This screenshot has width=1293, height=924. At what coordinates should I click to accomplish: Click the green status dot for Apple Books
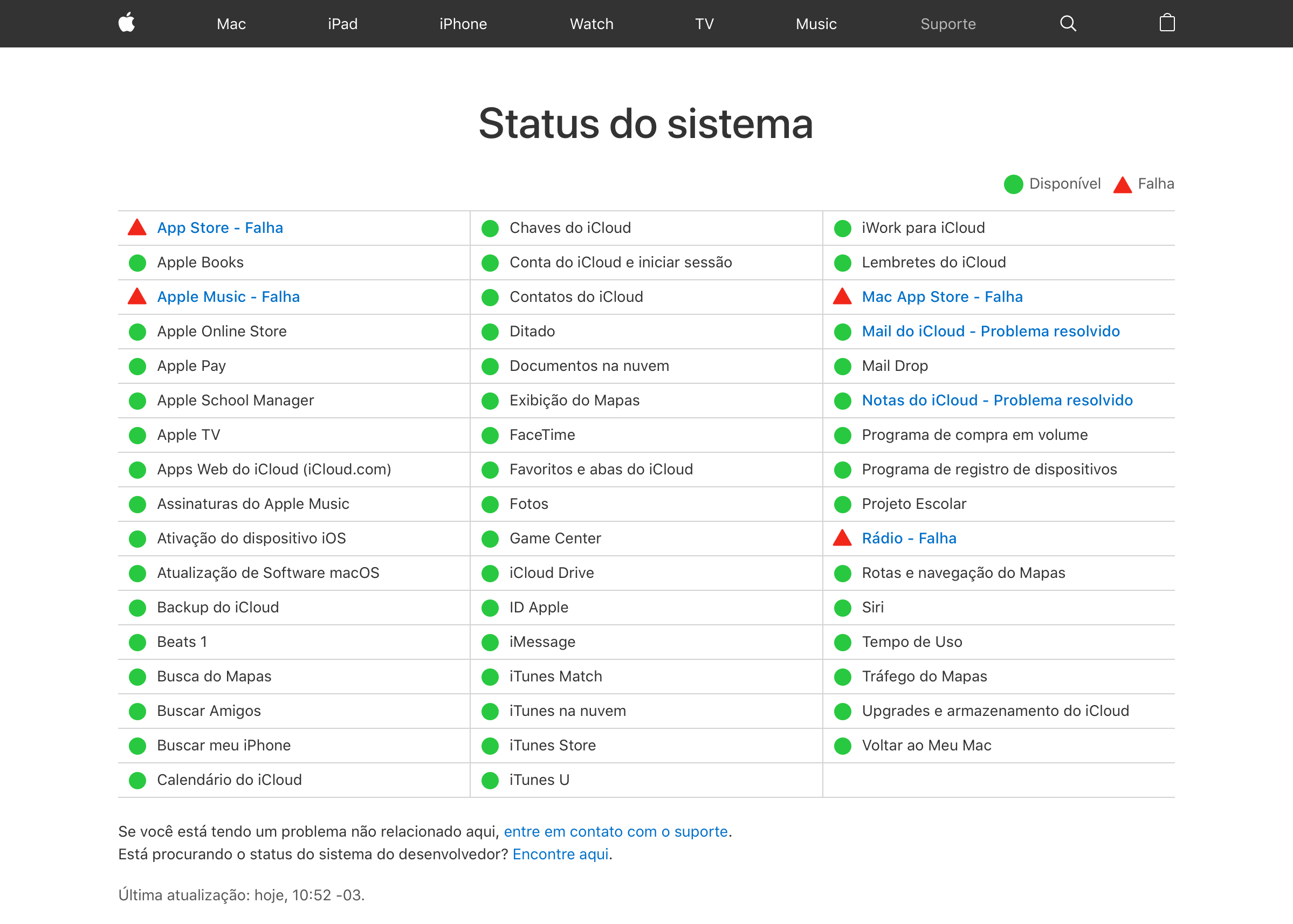137,263
